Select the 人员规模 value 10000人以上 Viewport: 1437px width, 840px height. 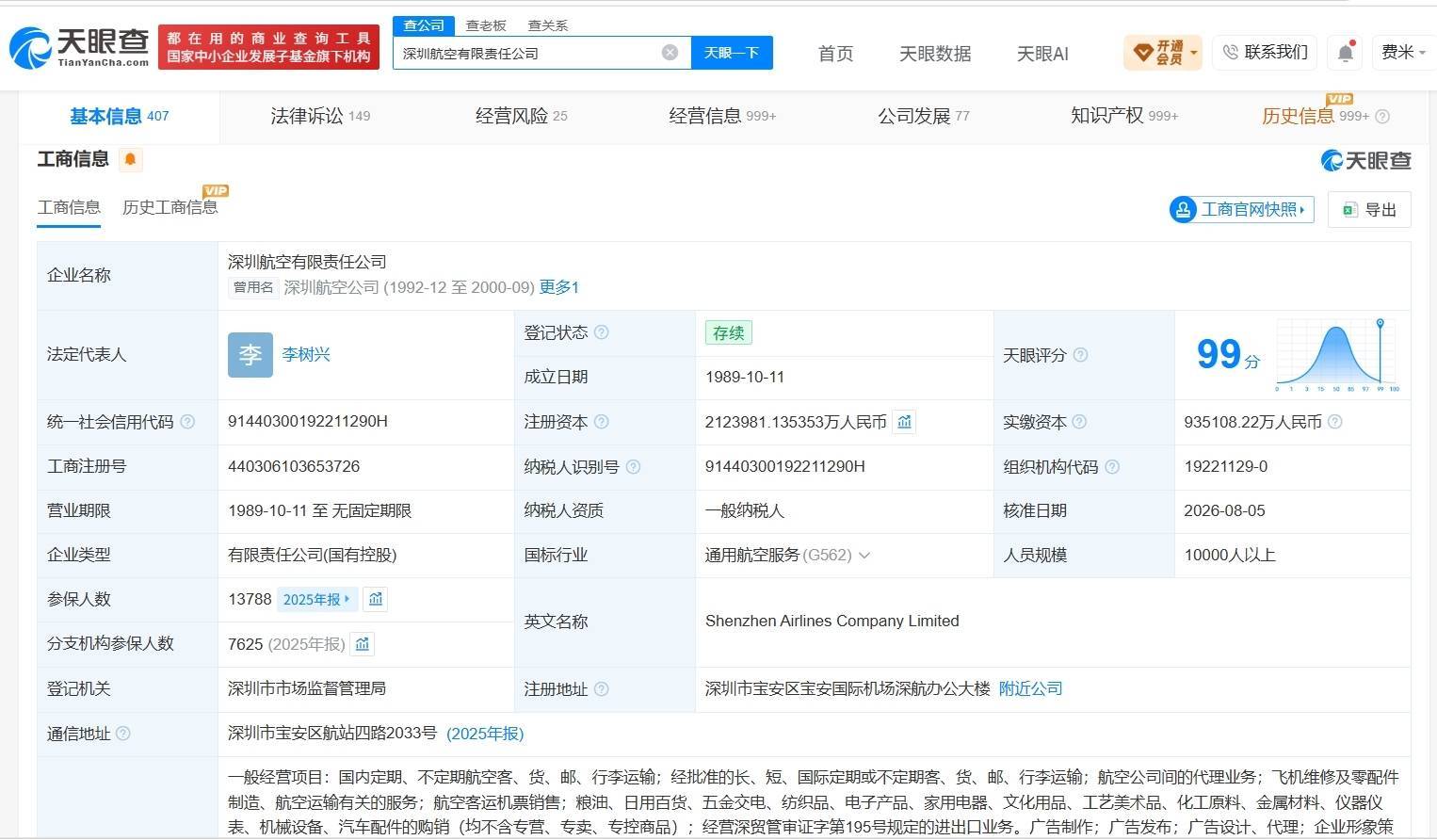click(1230, 556)
